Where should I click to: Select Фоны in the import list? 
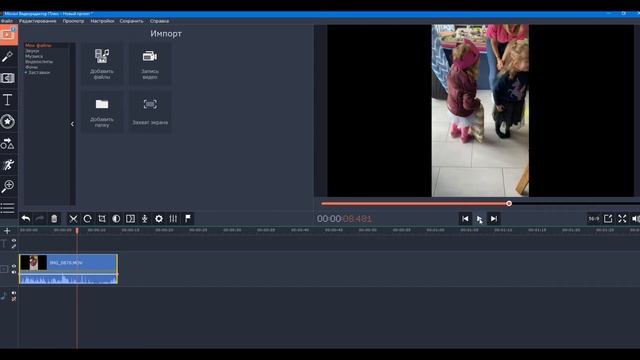point(31,67)
